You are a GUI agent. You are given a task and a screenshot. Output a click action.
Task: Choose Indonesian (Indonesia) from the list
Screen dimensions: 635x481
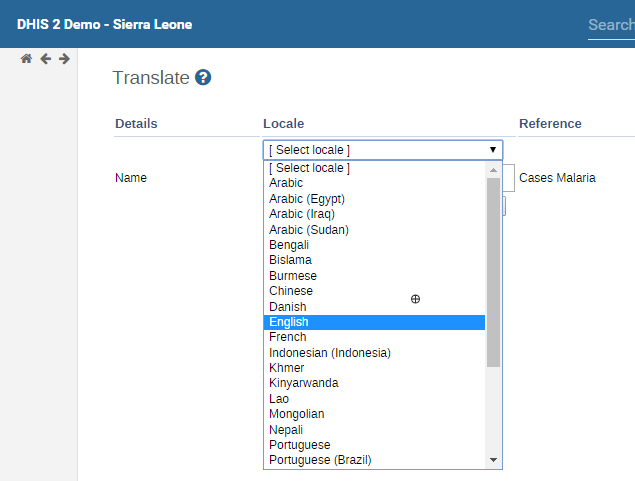374,353
